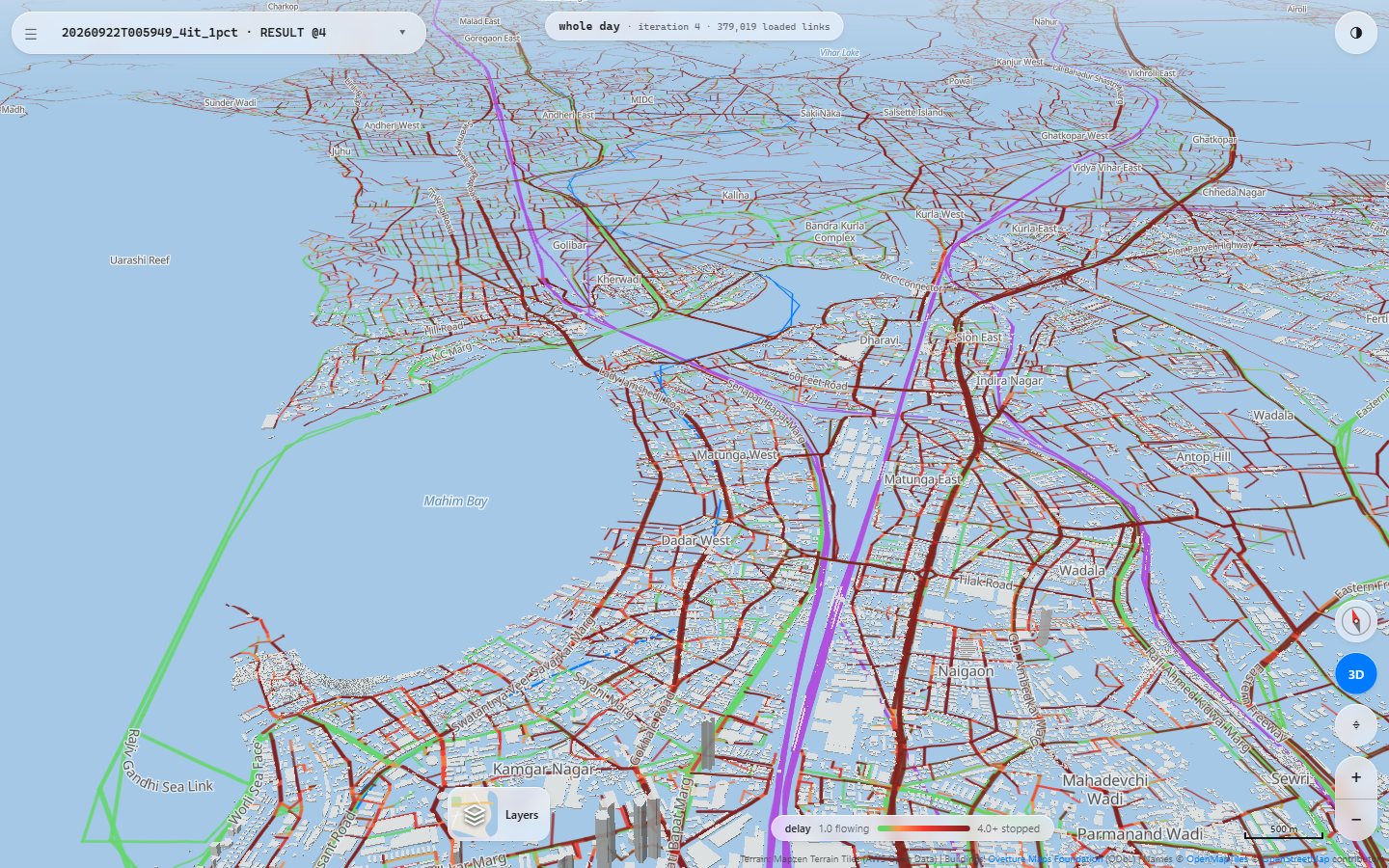Reset map bearing with the compass

pyautogui.click(x=1355, y=620)
